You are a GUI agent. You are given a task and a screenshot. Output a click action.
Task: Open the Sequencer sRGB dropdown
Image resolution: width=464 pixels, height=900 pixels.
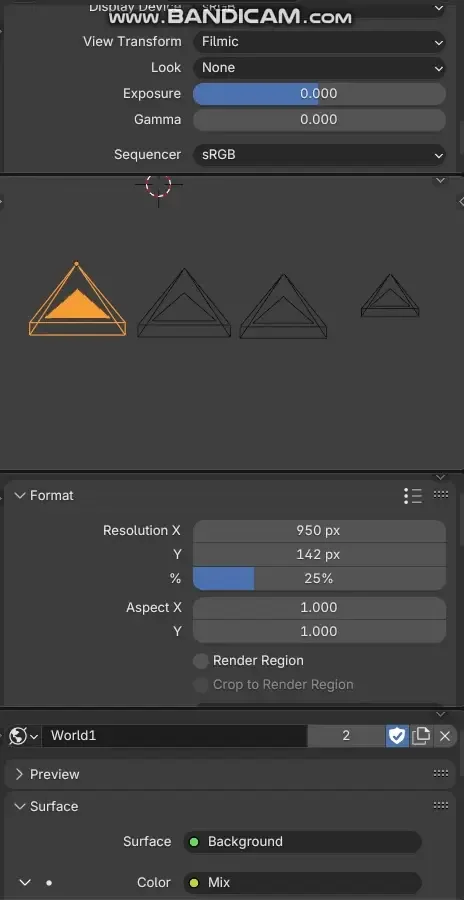click(319, 155)
